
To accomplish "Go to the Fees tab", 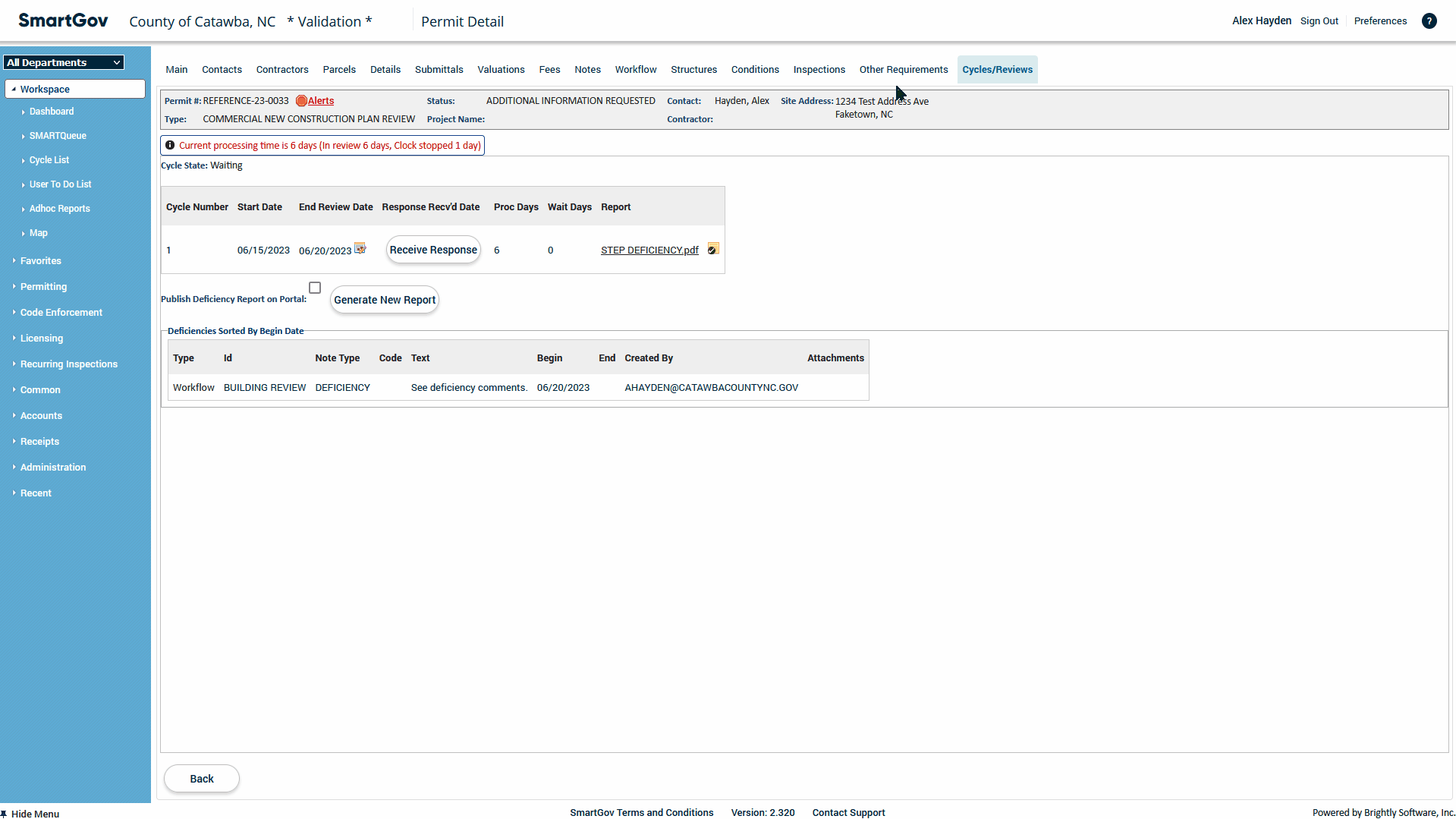I will click(x=549, y=69).
